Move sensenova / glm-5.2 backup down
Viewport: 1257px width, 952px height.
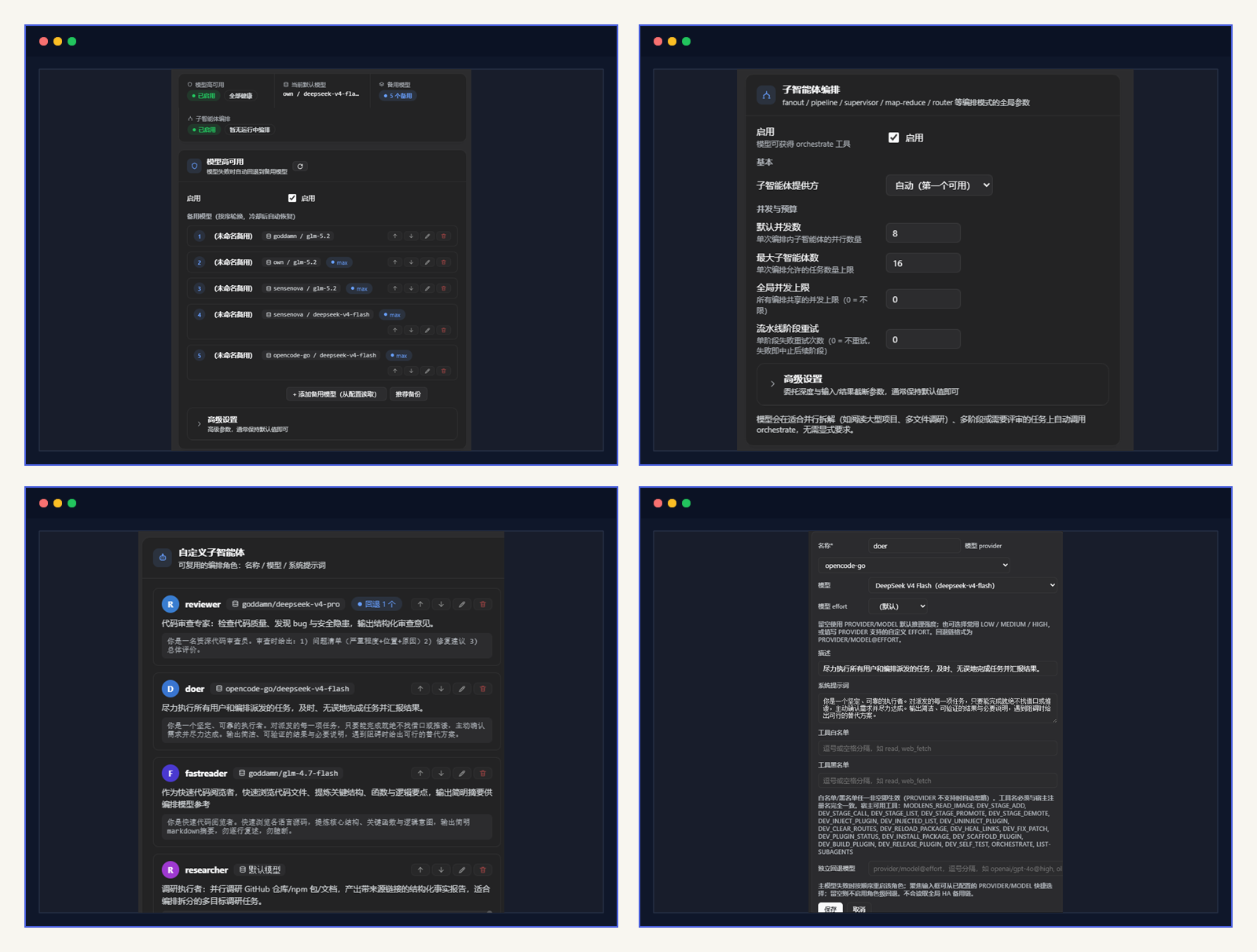411,288
